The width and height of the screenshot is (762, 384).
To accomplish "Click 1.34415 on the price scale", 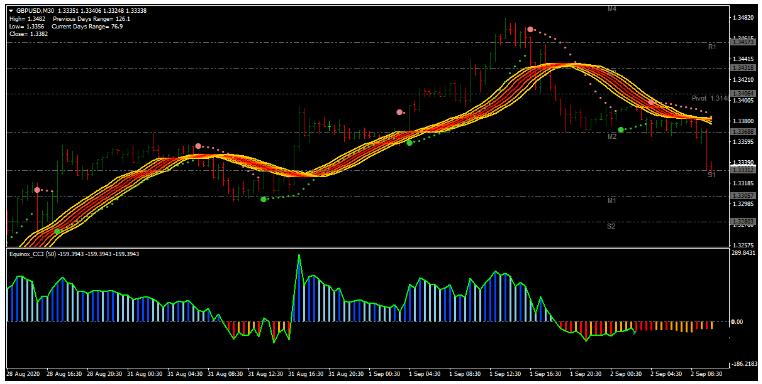I will 744,59.
